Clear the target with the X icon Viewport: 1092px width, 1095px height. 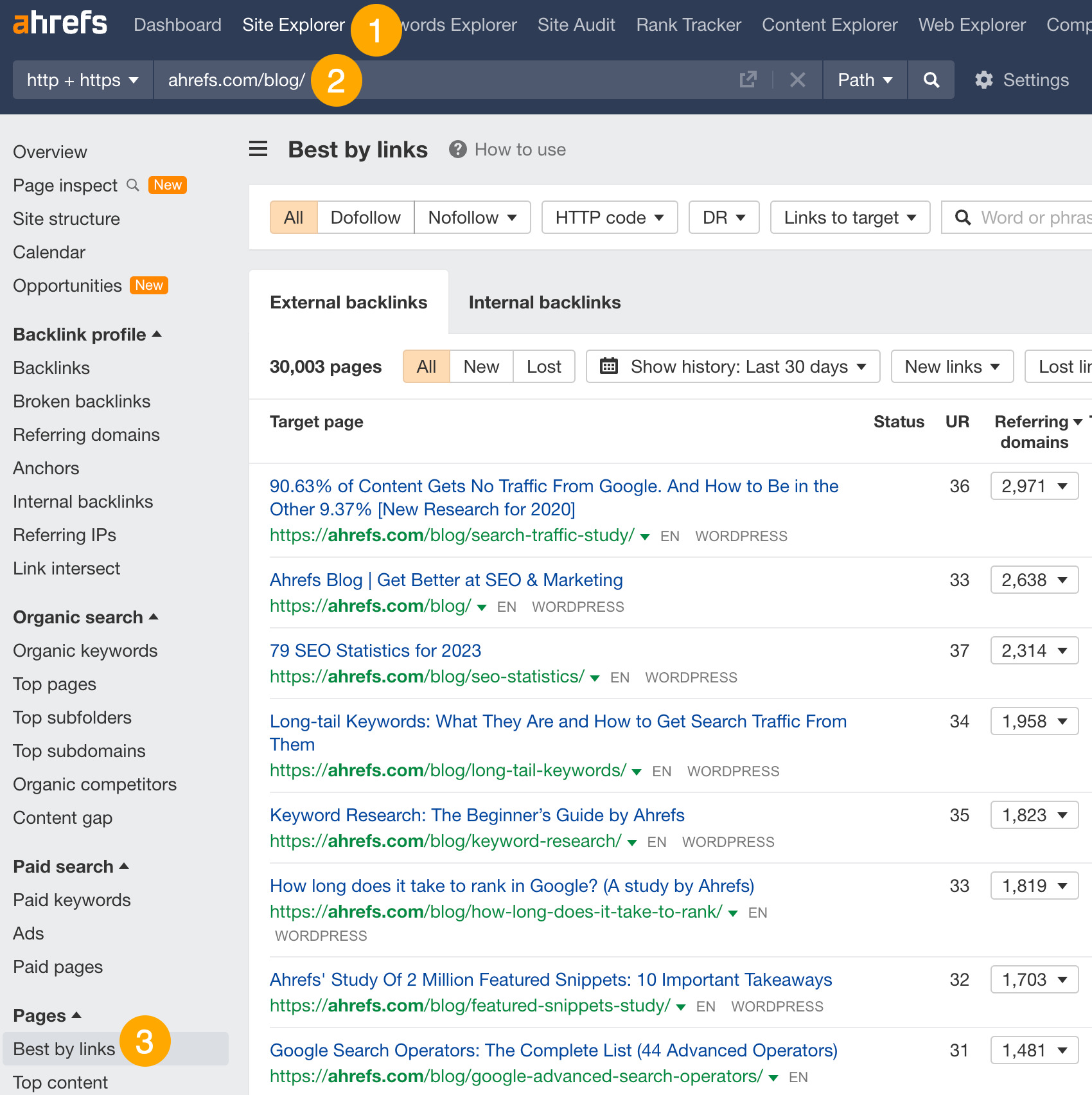tap(797, 80)
